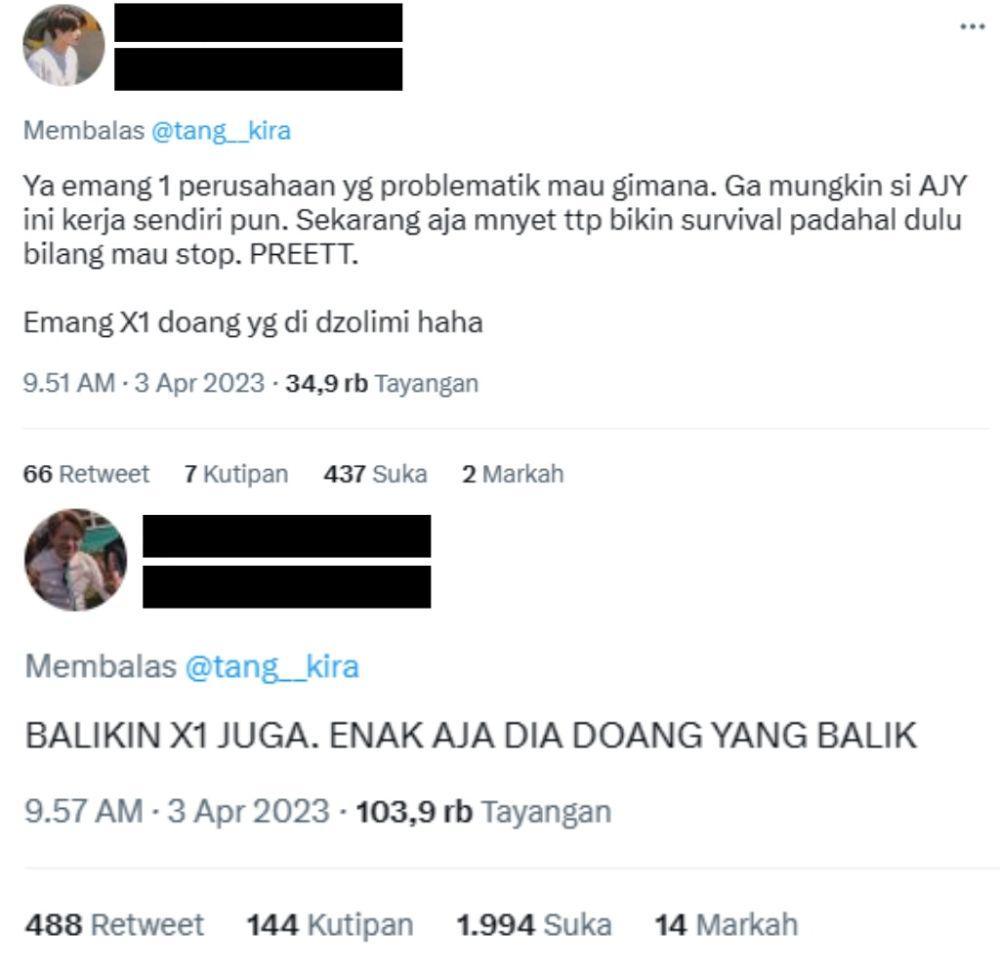Open 2 Markah bookmarks count
Screen dimensions: 1000x977
[x=513, y=474]
